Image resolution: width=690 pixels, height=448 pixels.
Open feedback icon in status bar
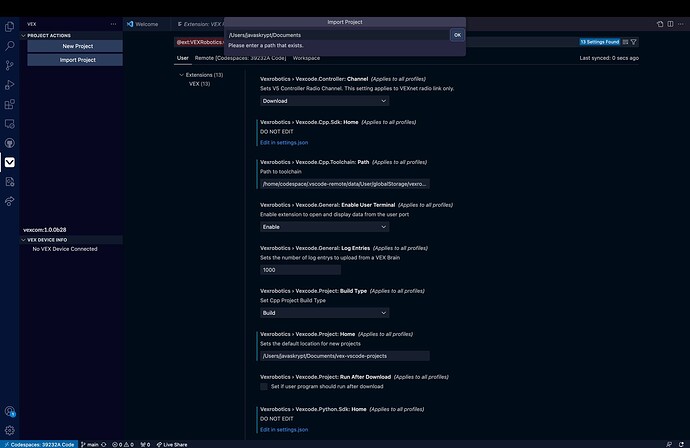pos(669,444)
